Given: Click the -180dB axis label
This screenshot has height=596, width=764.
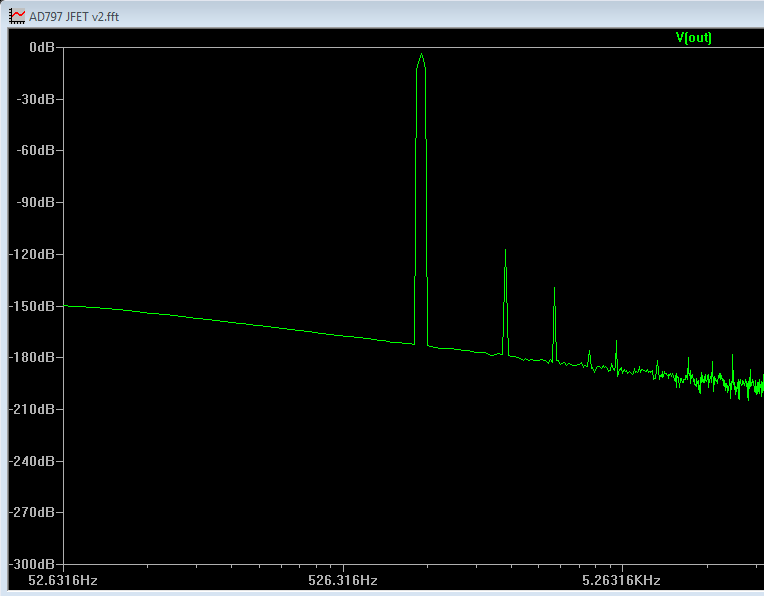Looking at the screenshot, I should coord(32,357).
